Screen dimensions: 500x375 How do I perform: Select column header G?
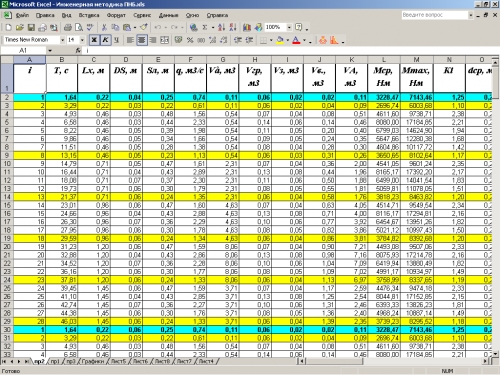click(x=223, y=60)
